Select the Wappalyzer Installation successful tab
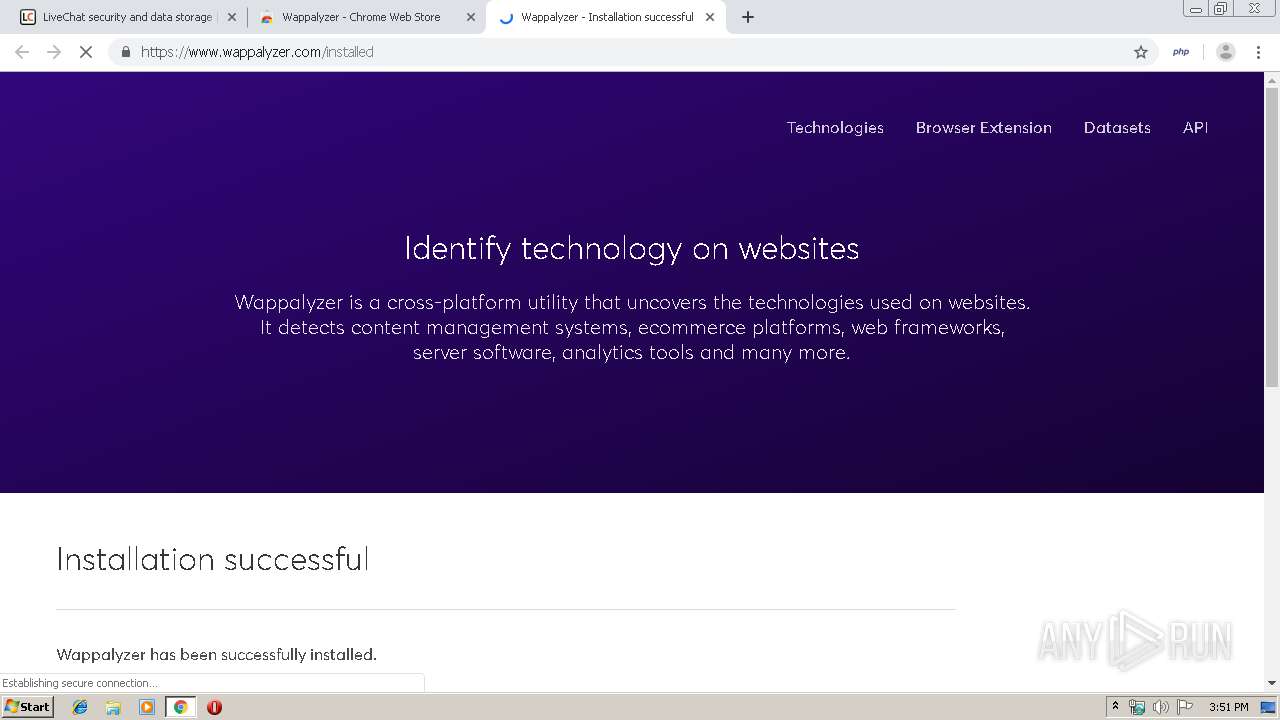 pyautogui.click(x=606, y=17)
